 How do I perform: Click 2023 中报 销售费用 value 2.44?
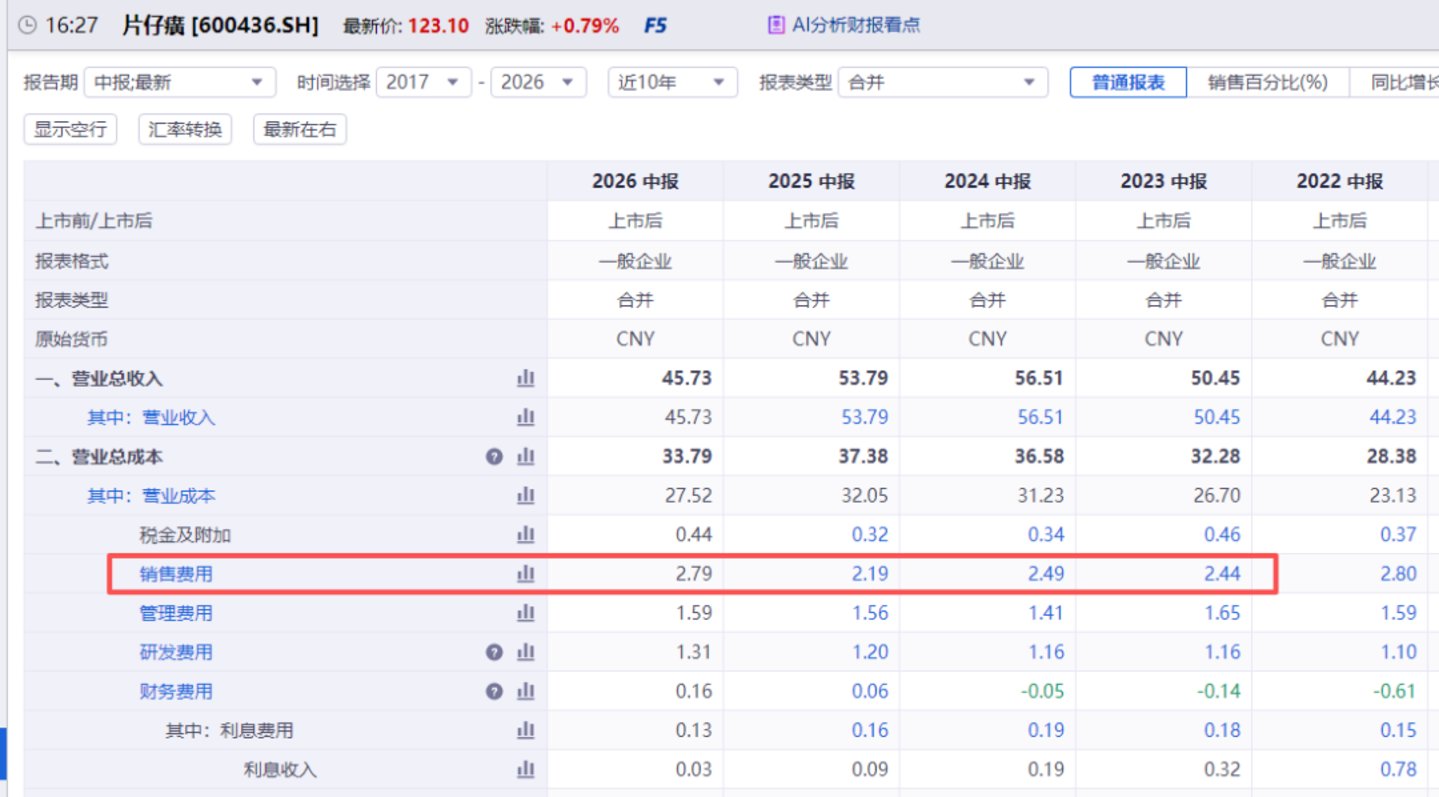pos(1222,574)
